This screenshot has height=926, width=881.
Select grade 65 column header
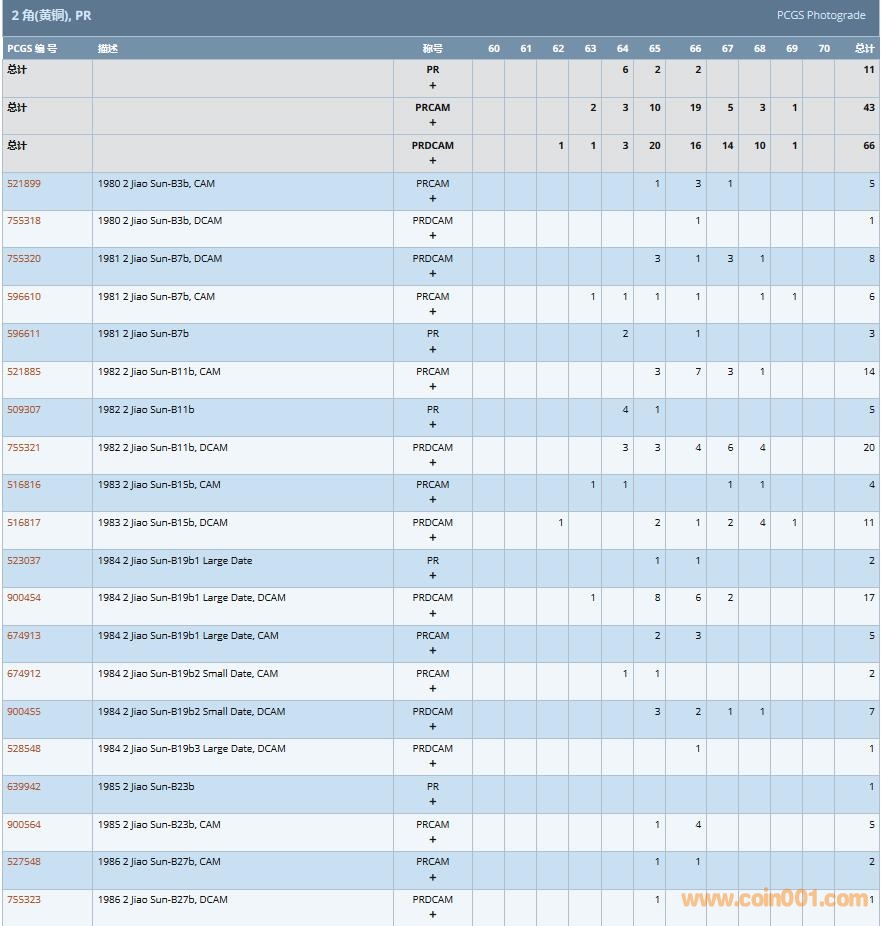(x=655, y=49)
